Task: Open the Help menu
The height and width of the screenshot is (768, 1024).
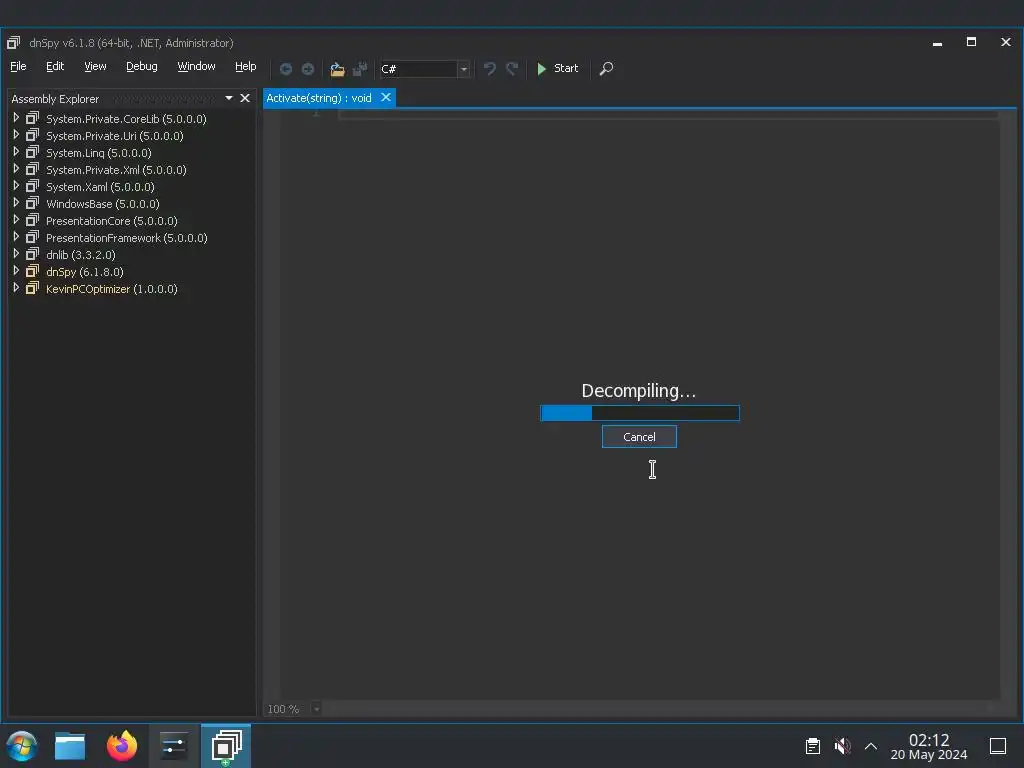Action: pos(246,67)
